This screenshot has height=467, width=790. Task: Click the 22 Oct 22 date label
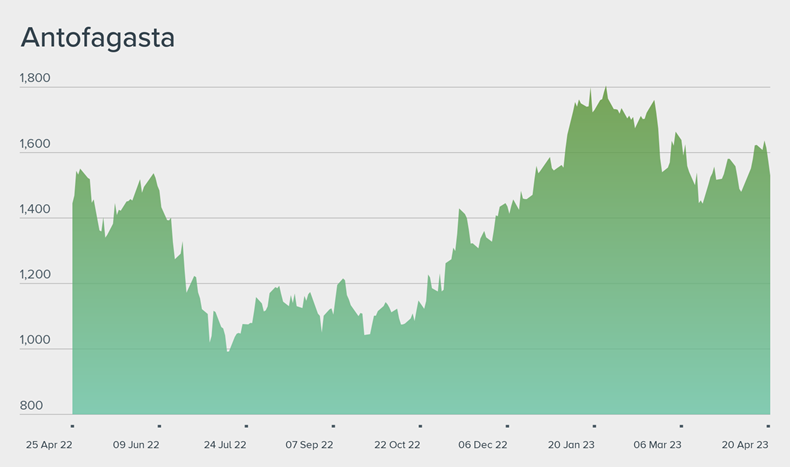397,444
